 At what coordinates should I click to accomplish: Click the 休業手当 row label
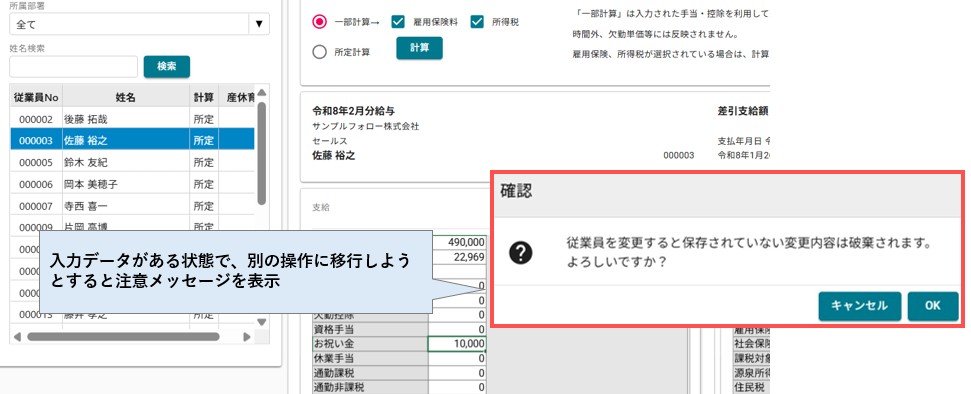click(x=370, y=359)
